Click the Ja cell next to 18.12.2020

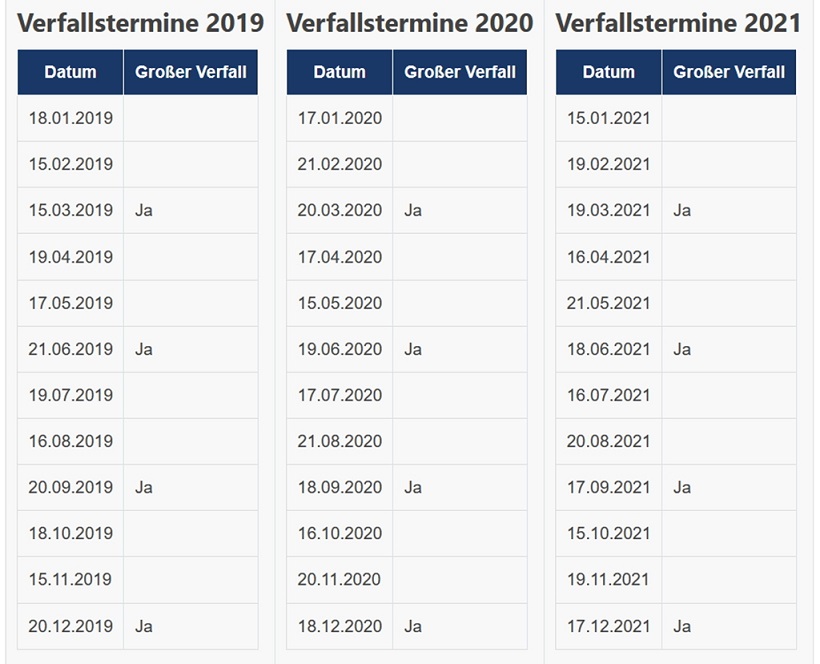coord(413,626)
